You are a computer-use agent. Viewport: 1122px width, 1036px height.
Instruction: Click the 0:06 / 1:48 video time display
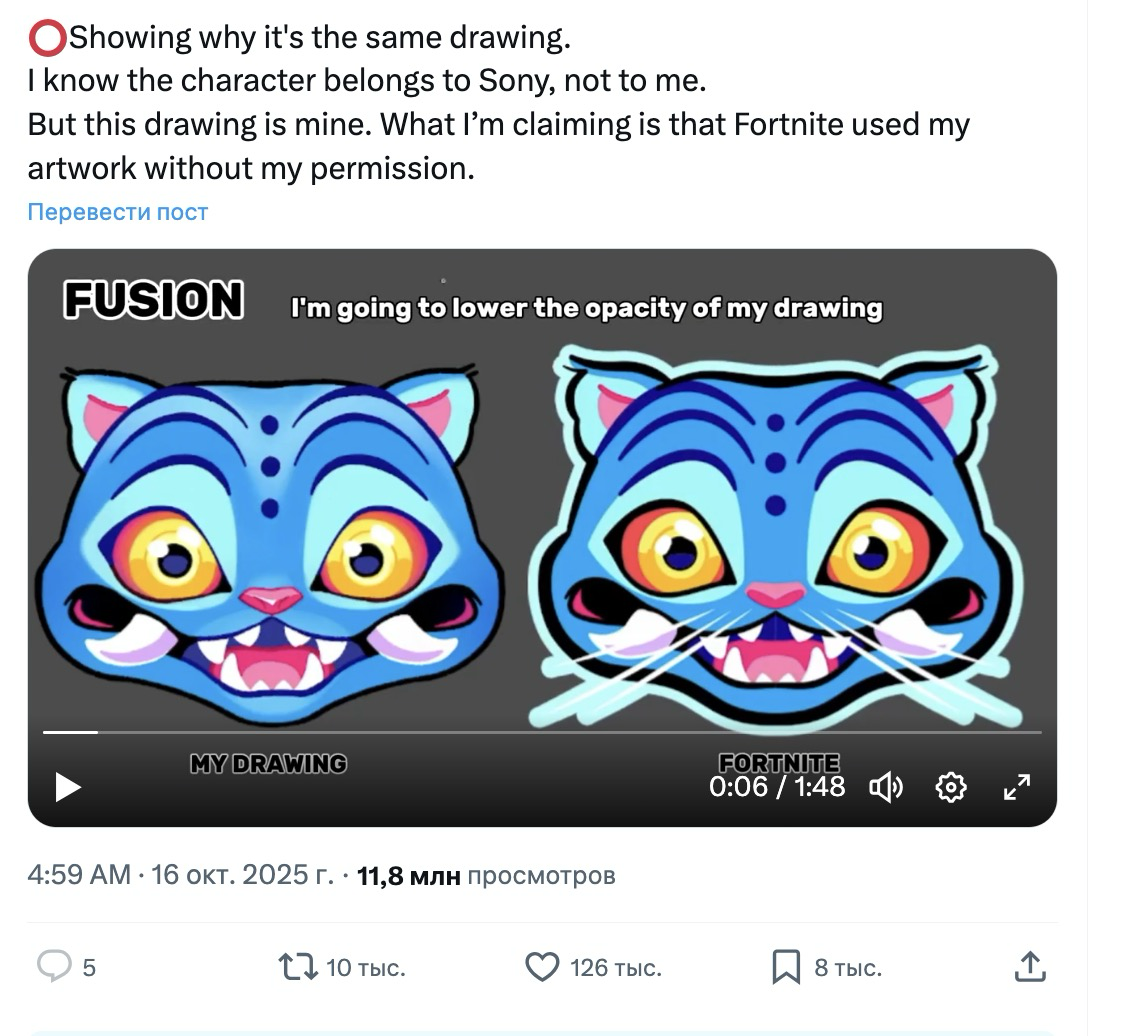[x=777, y=787]
